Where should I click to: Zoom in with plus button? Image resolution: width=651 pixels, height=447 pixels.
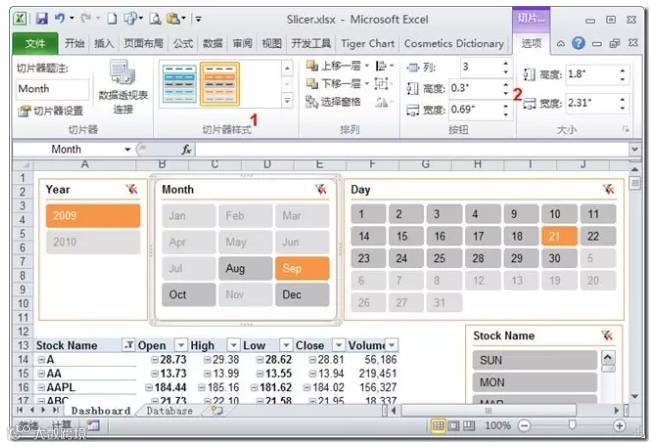tap(619, 425)
